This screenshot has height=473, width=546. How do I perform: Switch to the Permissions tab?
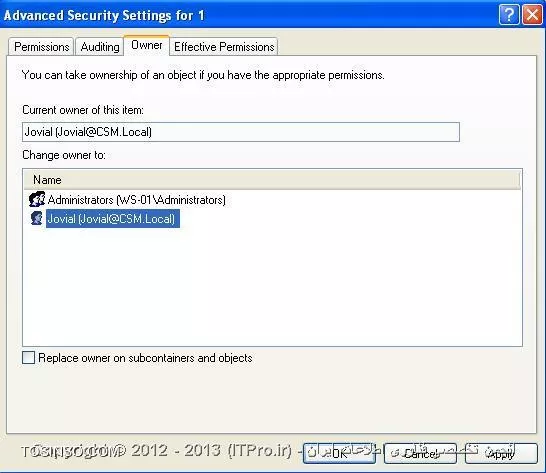click(x=41, y=47)
